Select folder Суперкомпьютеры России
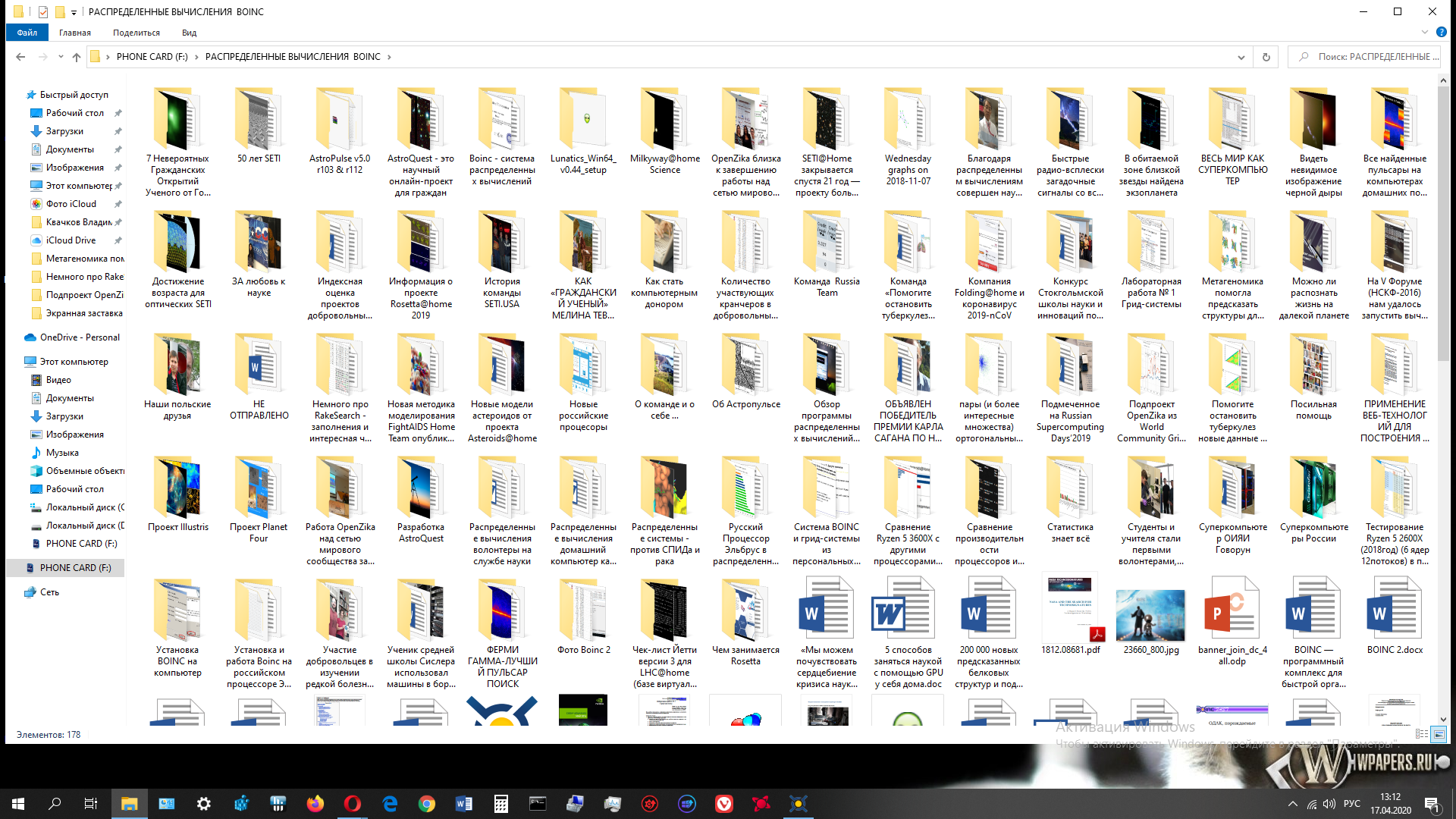 [1313, 500]
